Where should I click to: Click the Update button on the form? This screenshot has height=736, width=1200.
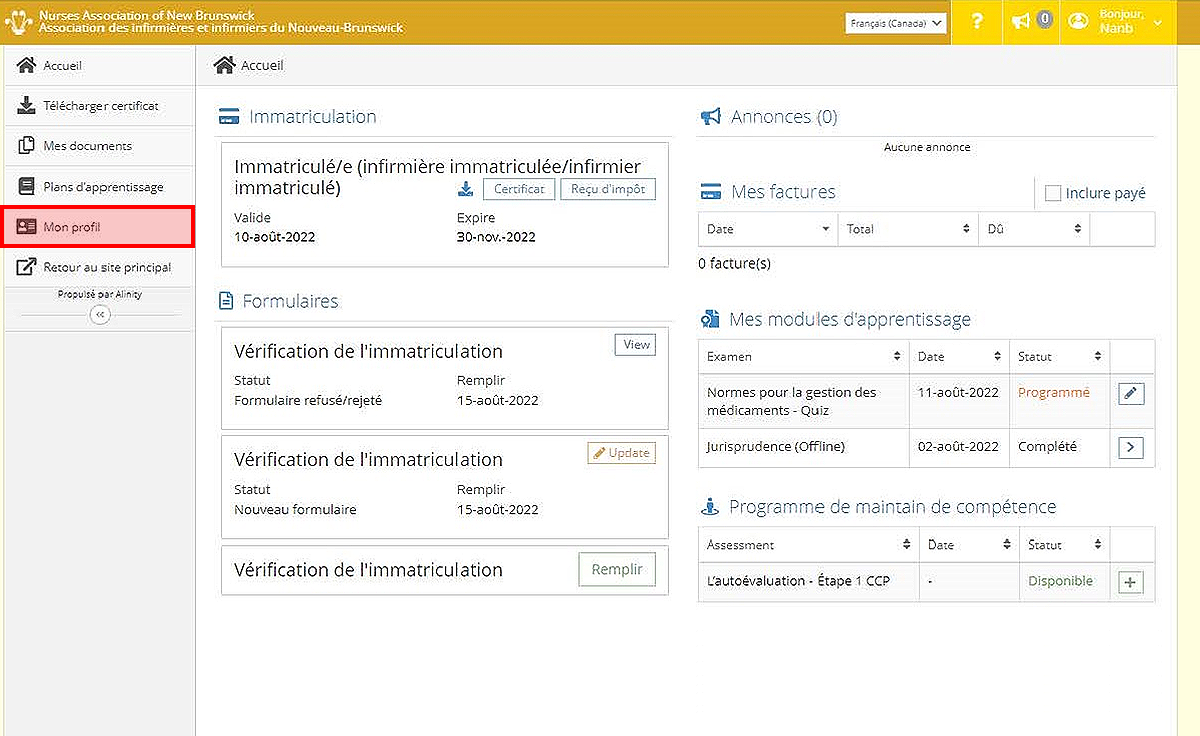[x=621, y=453]
